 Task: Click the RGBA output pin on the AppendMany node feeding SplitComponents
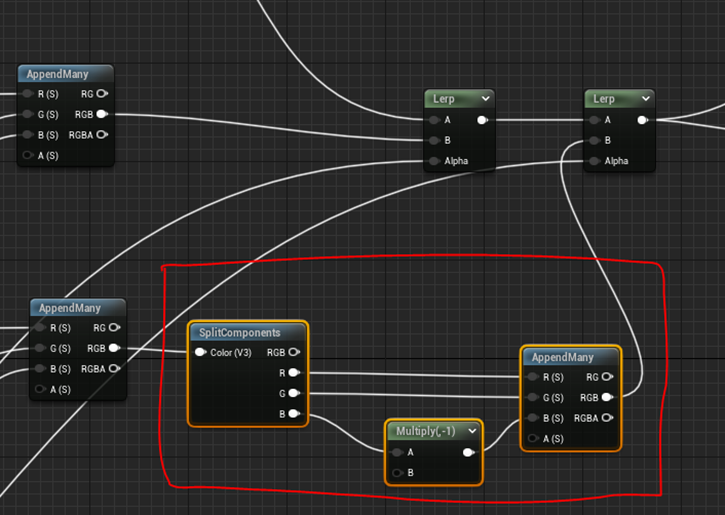[114, 368]
